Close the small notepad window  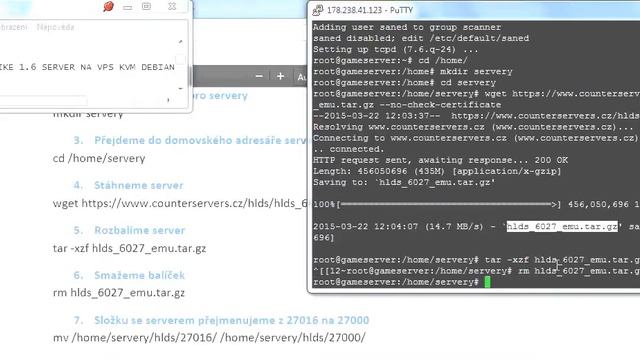click(172, 6)
